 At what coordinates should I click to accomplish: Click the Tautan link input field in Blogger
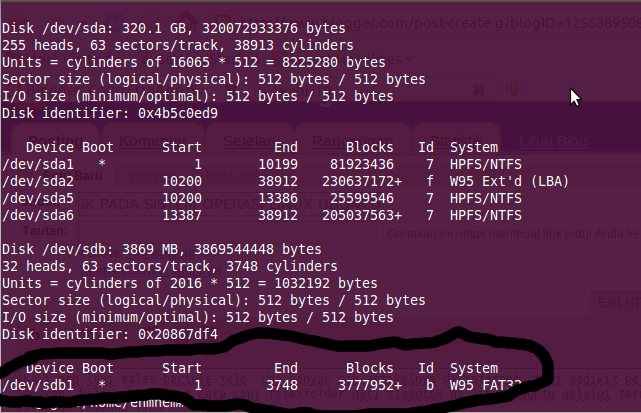point(231,233)
